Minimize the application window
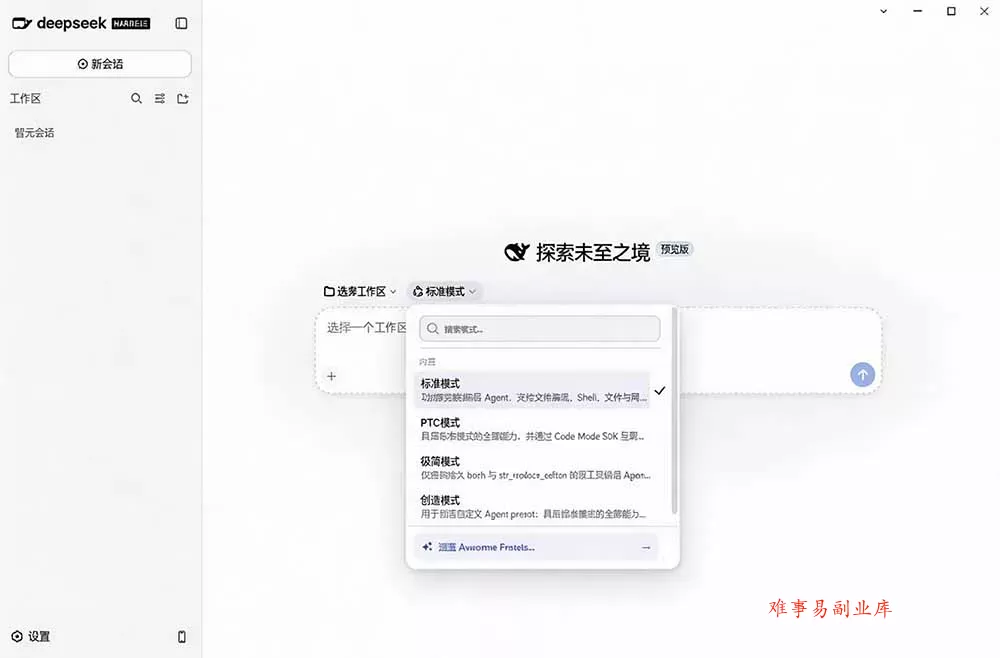This screenshot has width=1000, height=658. [917, 11]
